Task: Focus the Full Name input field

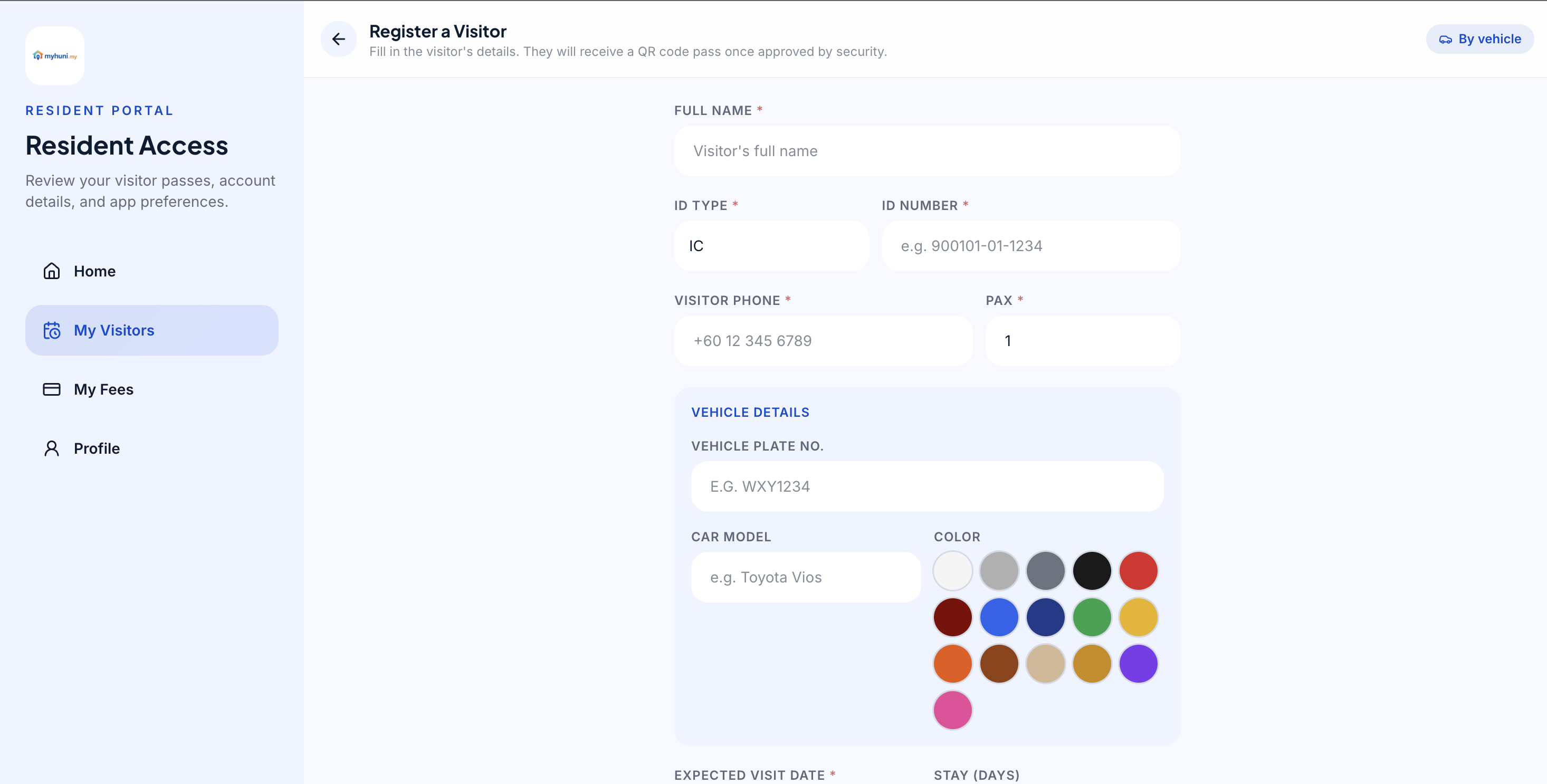Action: coord(927,151)
